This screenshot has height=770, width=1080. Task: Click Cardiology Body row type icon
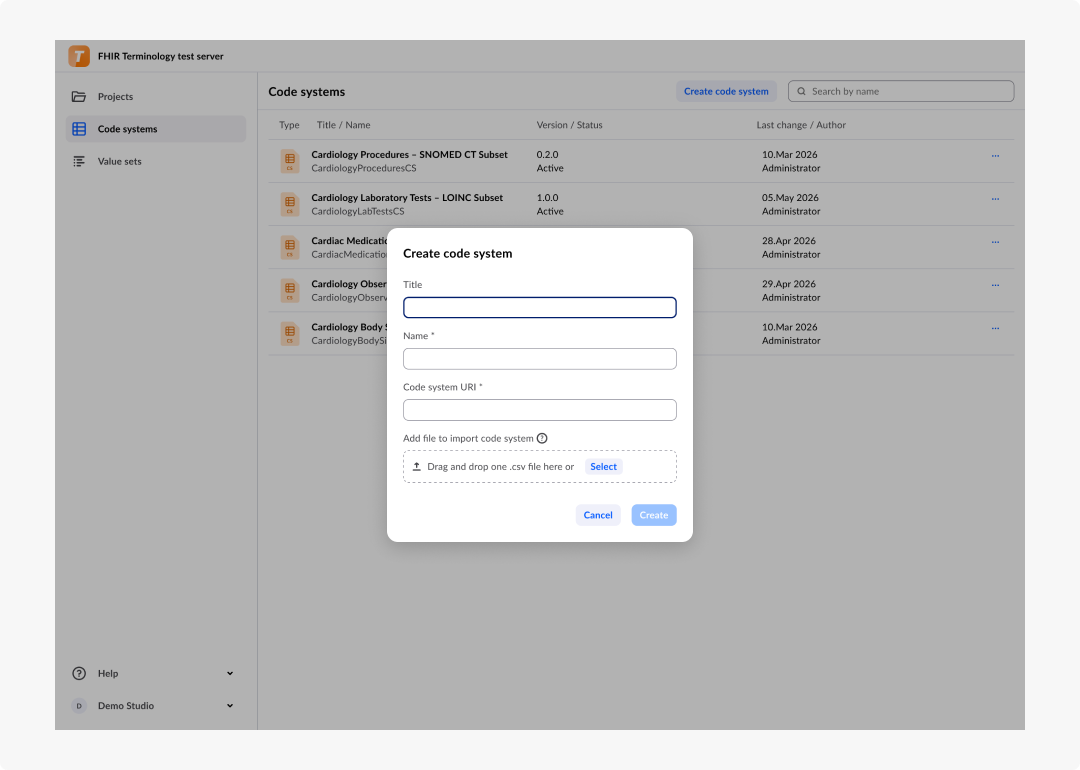[x=290, y=334]
